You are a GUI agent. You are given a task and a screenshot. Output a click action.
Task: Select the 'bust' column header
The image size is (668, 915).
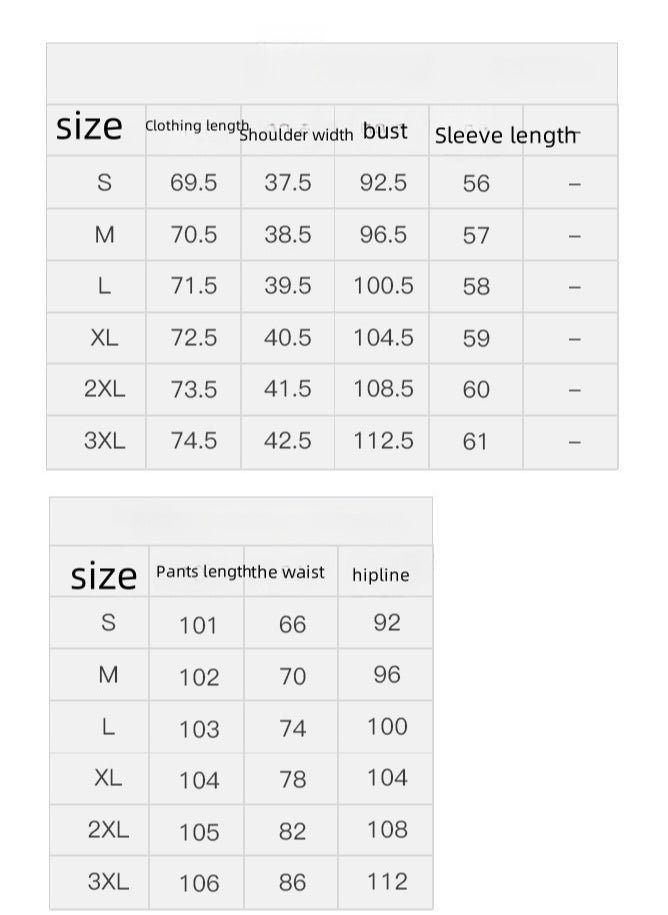coord(385,131)
